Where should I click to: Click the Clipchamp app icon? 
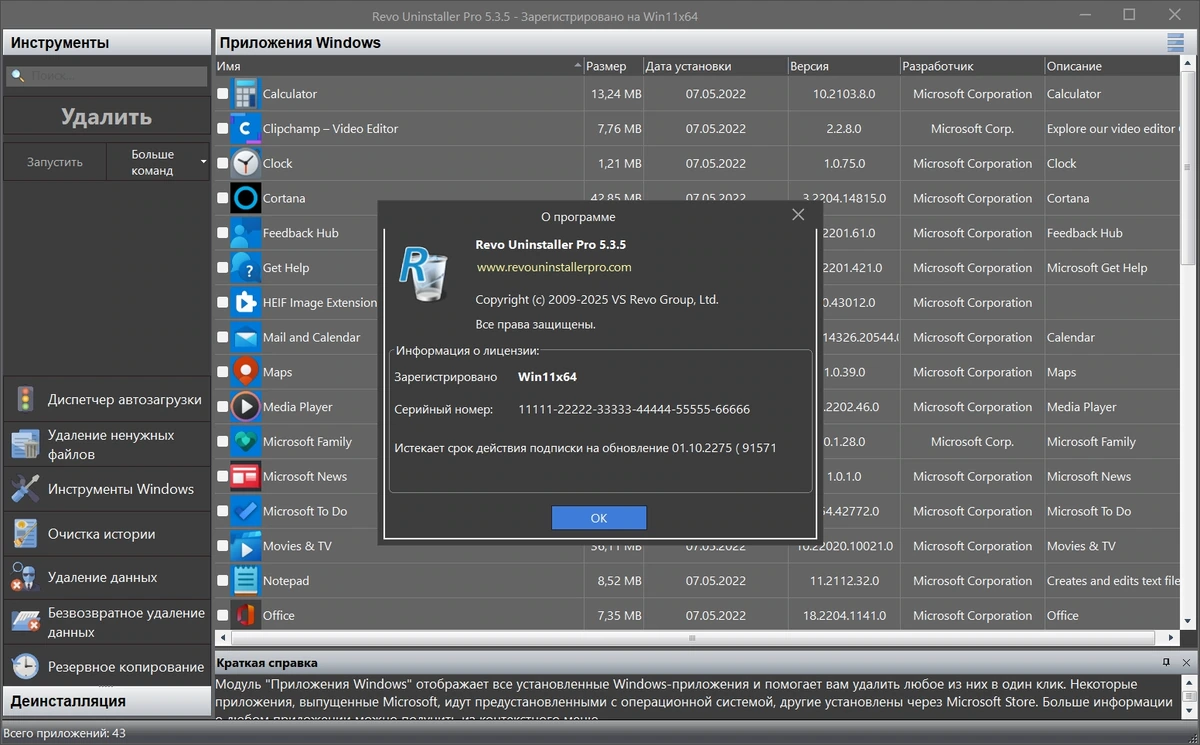[245, 129]
